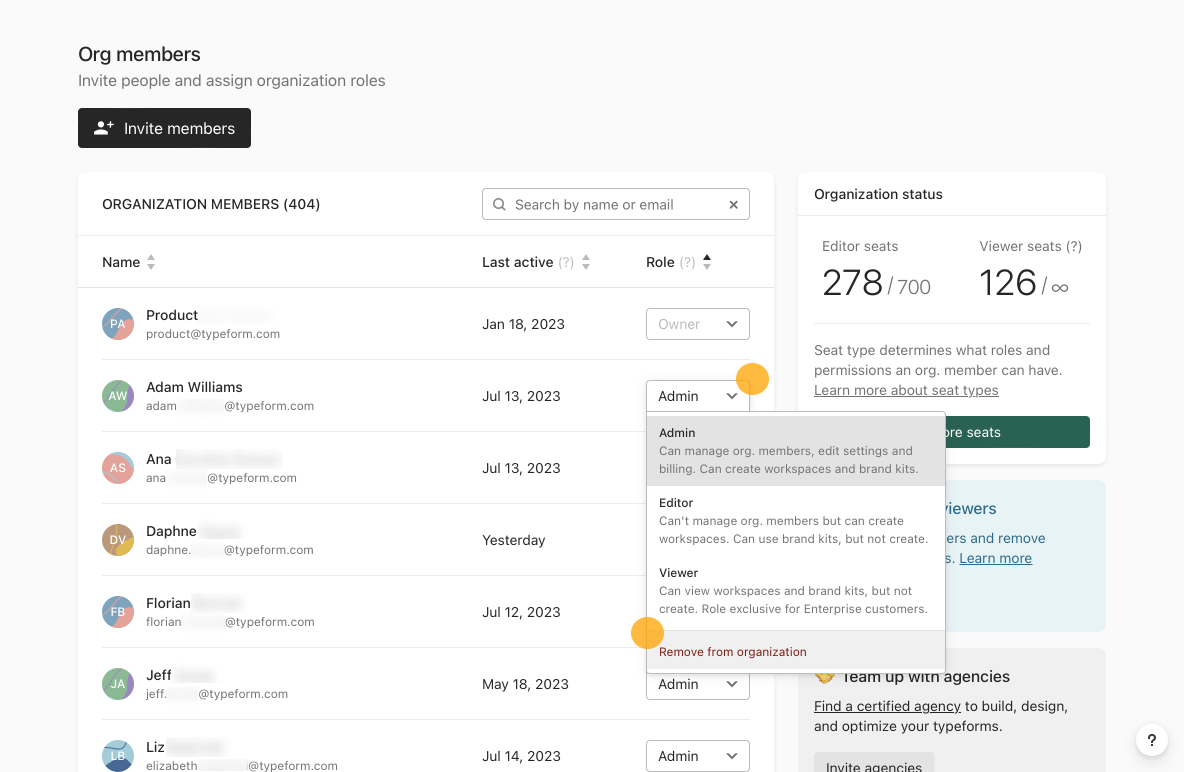The image size is (1184, 772).
Task: Open Jeff's Admin role dropdown
Action: 698,685
